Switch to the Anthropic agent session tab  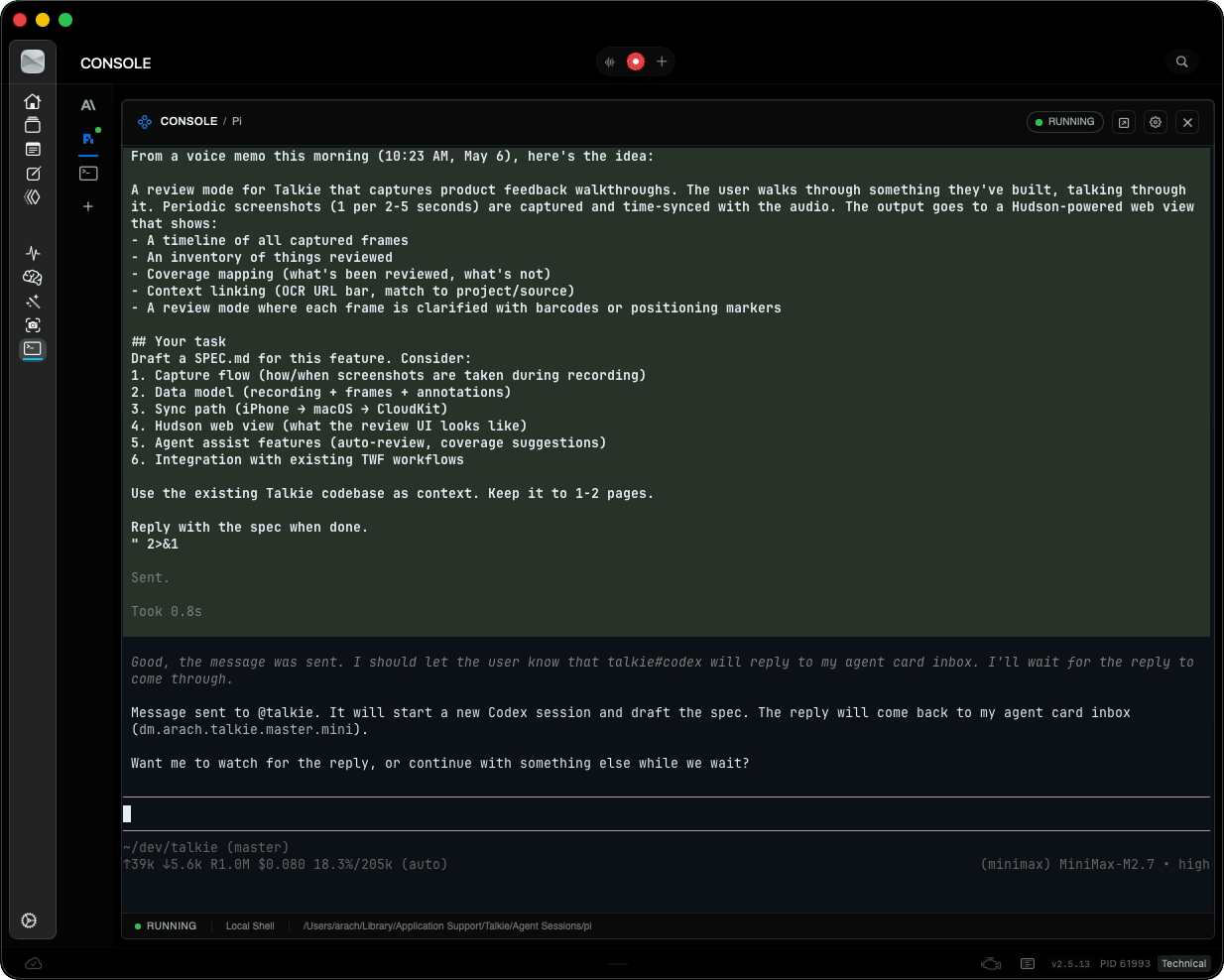[88, 105]
